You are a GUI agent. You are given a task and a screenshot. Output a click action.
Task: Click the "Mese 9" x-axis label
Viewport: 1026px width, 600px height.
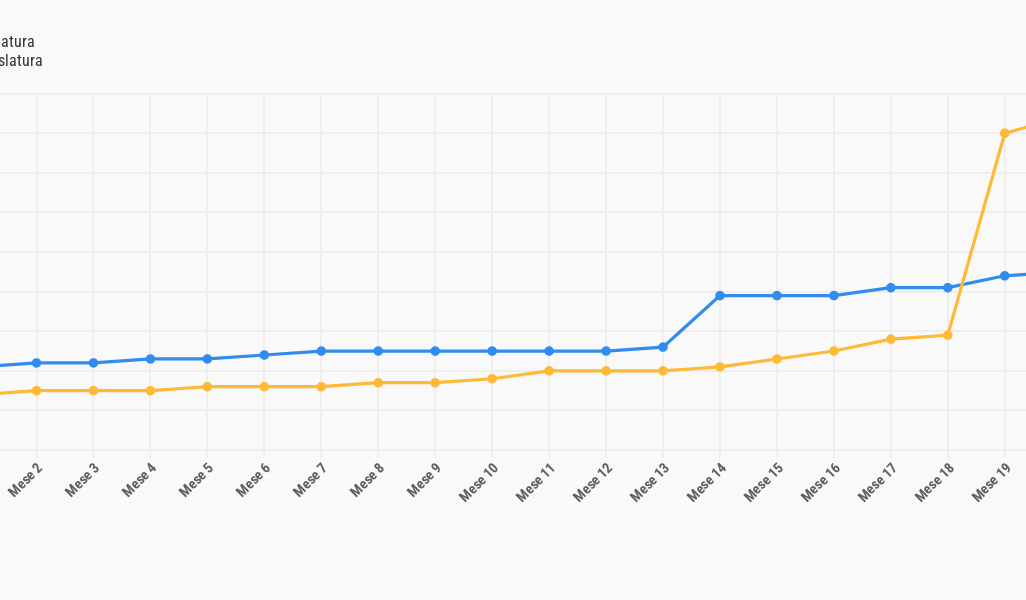pos(424,480)
